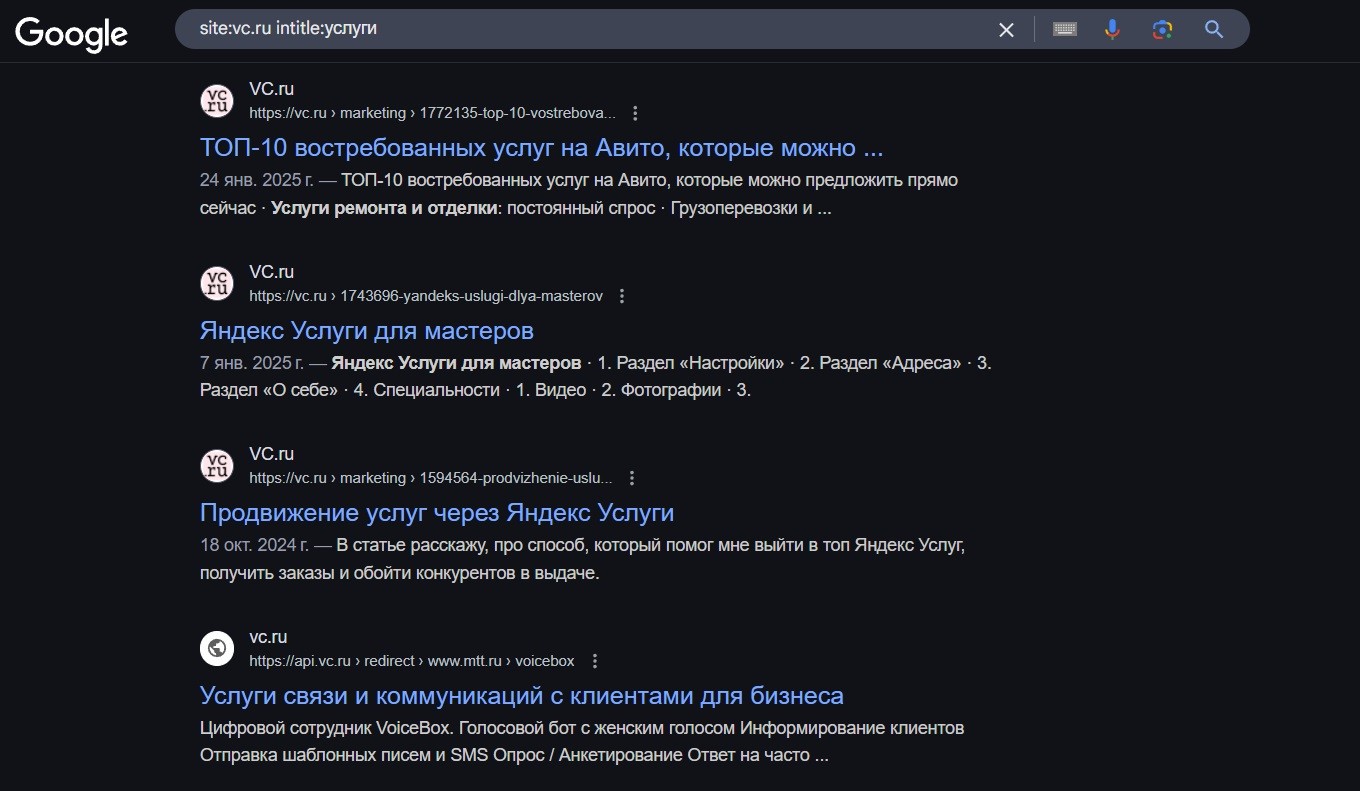
Task: Open ТОП-10 востребованных услуг на Авито link
Action: [x=541, y=148]
